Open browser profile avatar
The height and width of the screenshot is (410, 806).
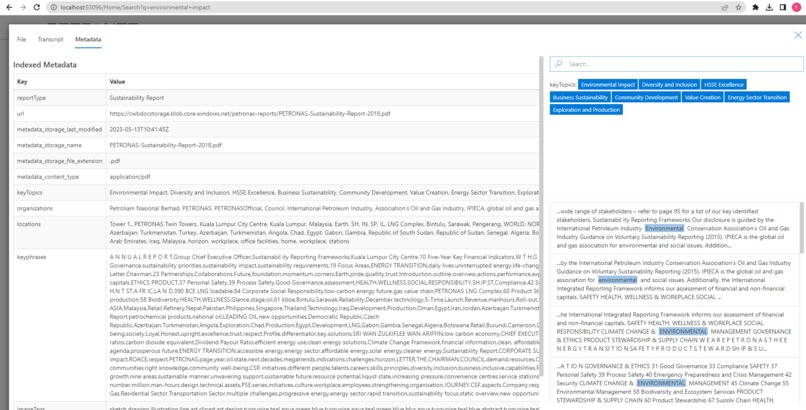point(796,7)
